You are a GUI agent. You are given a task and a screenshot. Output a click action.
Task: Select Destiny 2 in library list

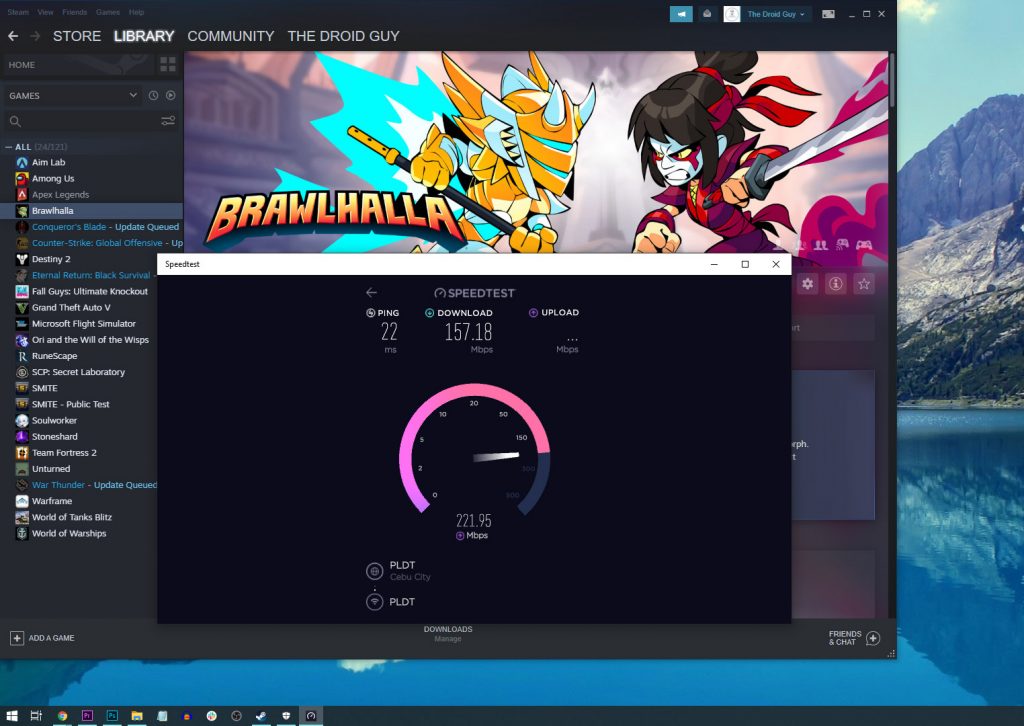[x=91, y=259]
